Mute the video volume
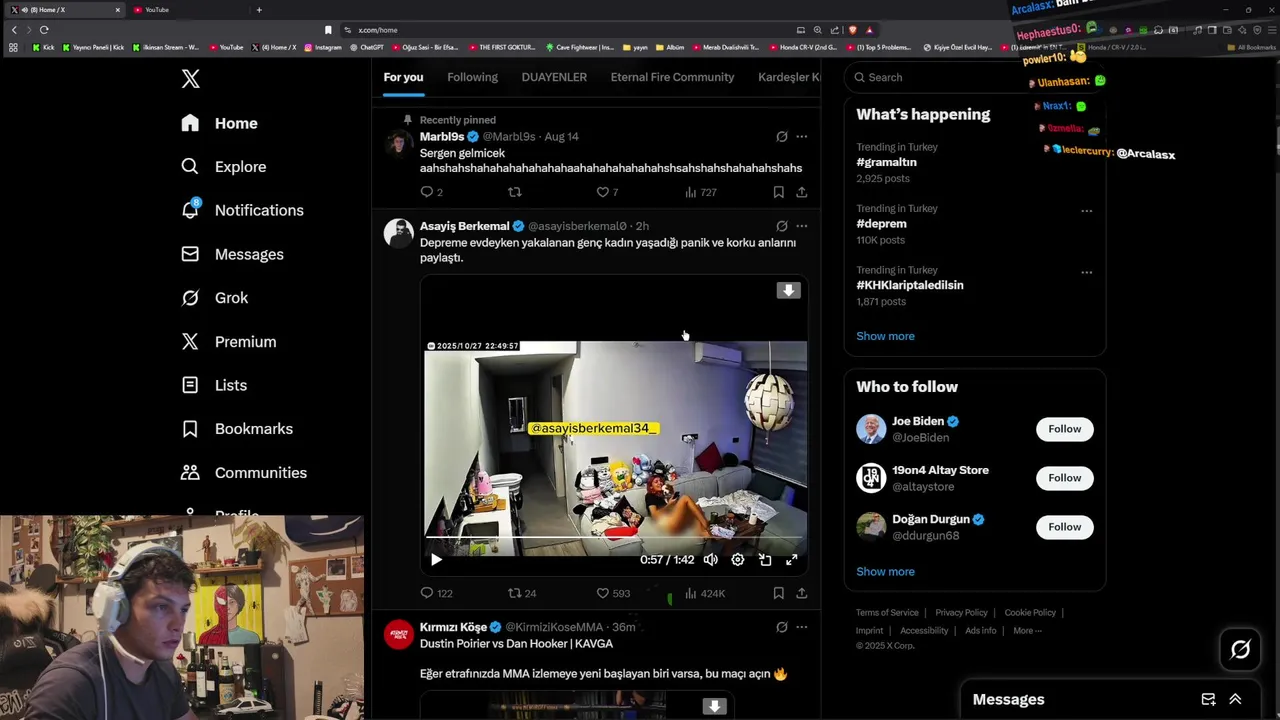This screenshot has width=1280, height=720. pos(711,560)
